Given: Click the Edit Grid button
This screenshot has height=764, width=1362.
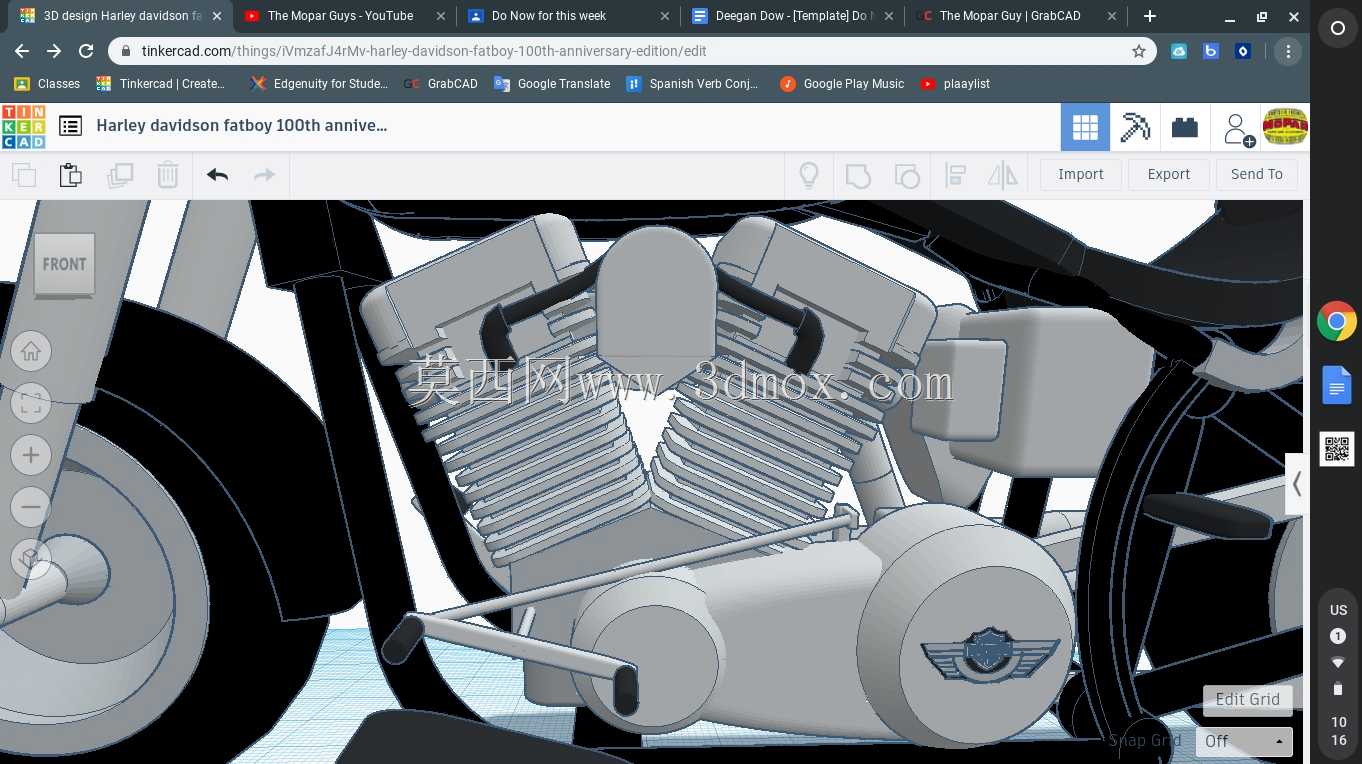Looking at the screenshot, I should tap(1247, 699).
